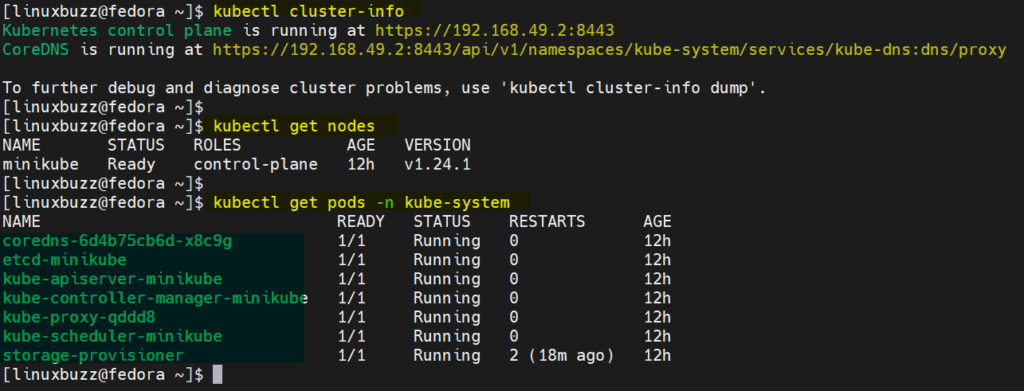1024x391 pixels.
Task: Click the control plane URL https://192.168.49.2:8443
Action: (495, 30)
